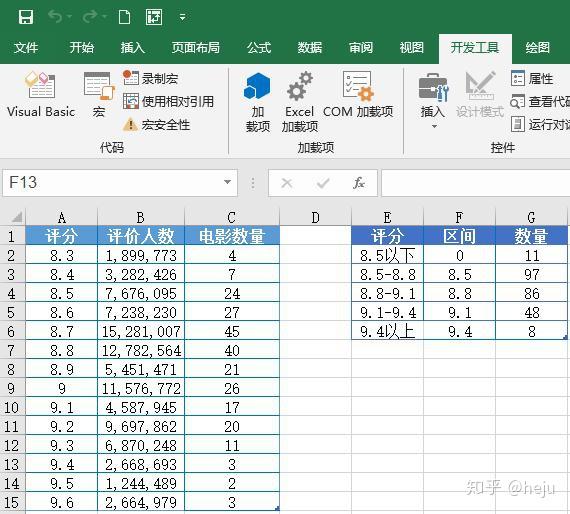Toggle 使用相对引用 option

168,101
